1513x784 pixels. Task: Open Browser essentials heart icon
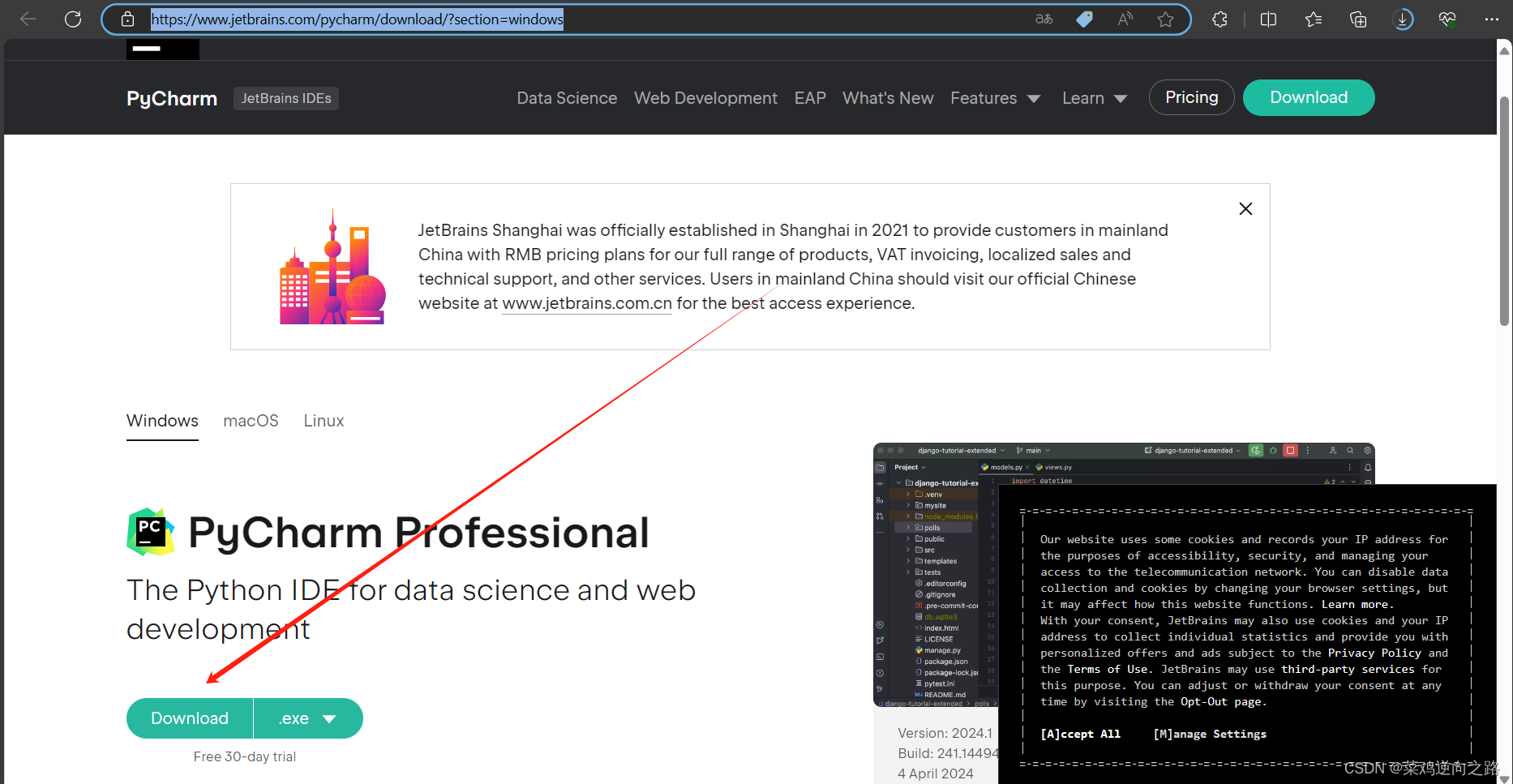(x=1447, y=19)
